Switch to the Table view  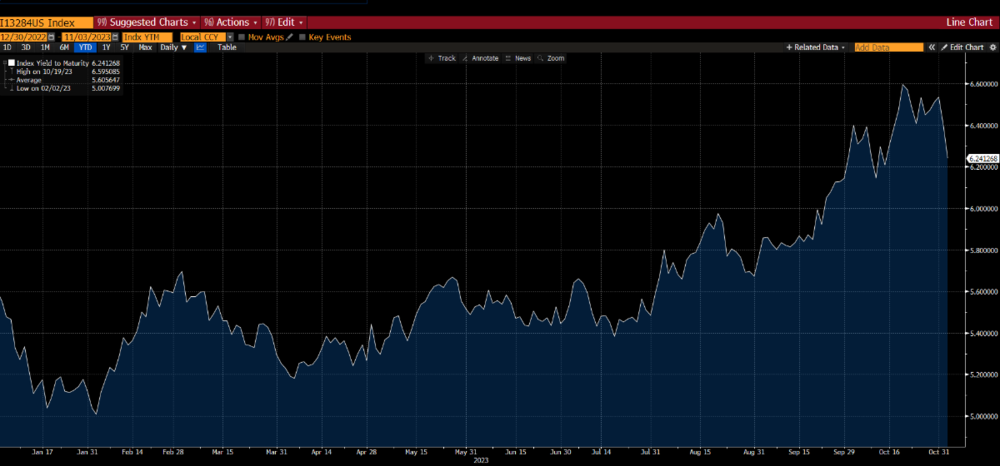(227, 47)
